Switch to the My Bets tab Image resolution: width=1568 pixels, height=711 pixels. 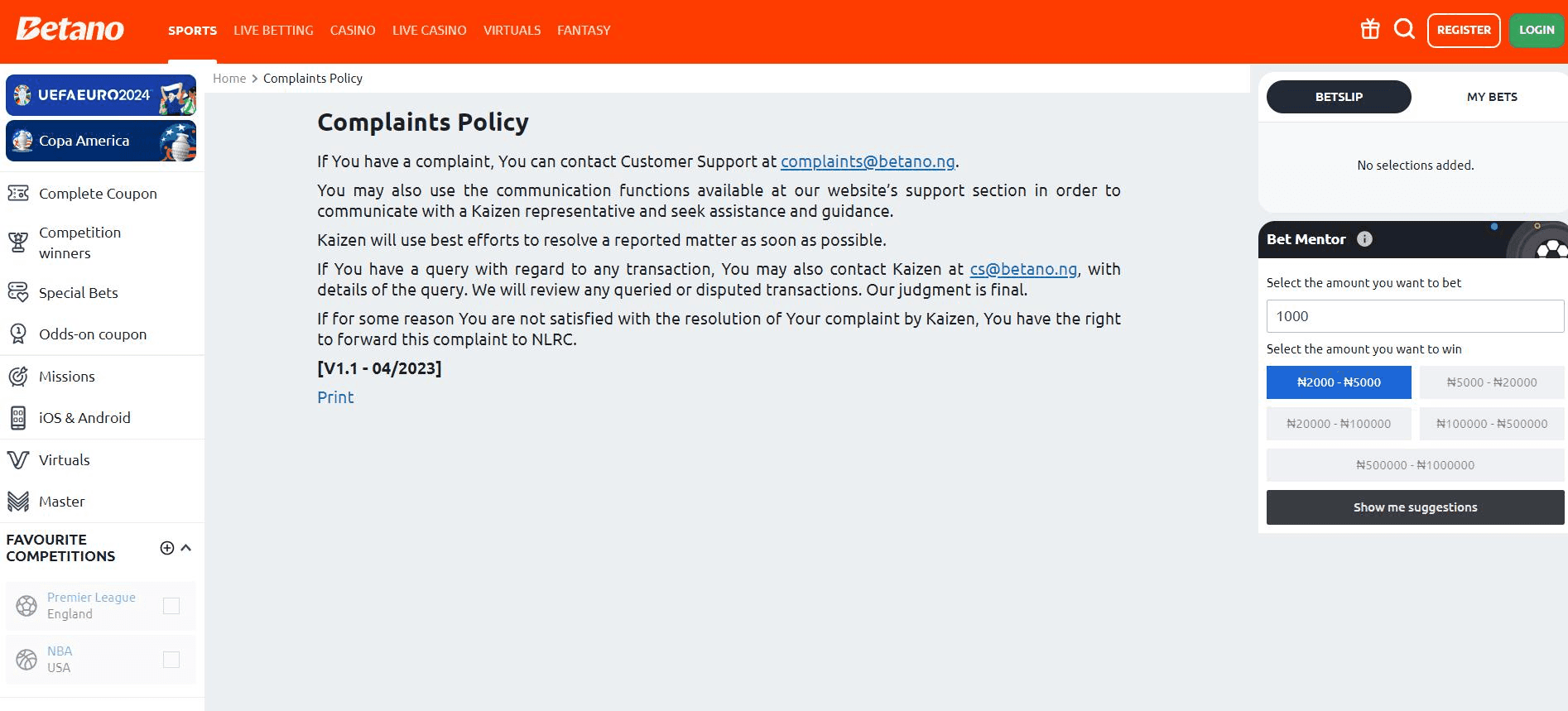[1491, 97]
